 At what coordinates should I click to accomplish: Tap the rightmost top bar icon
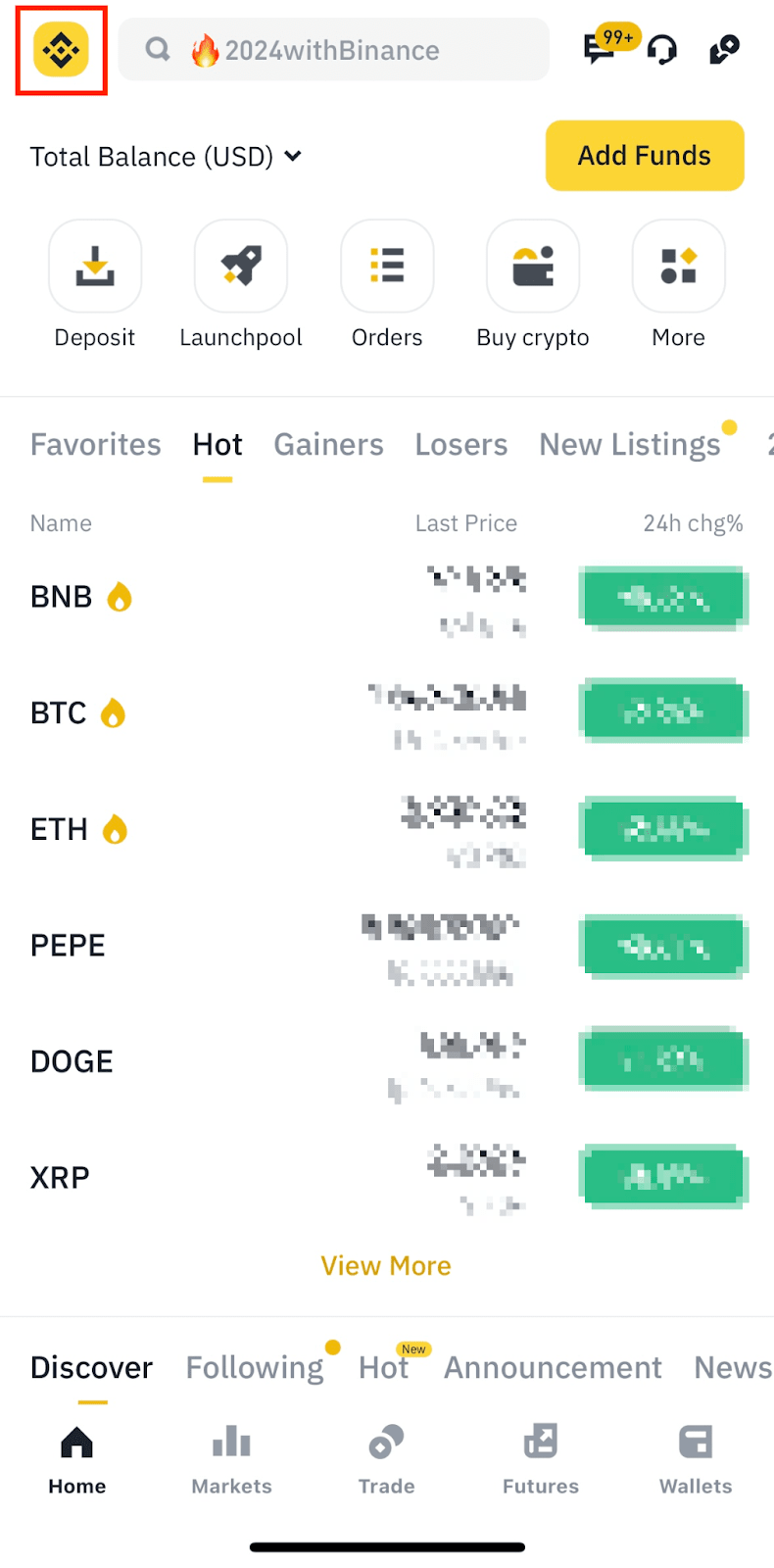(724, 49)
